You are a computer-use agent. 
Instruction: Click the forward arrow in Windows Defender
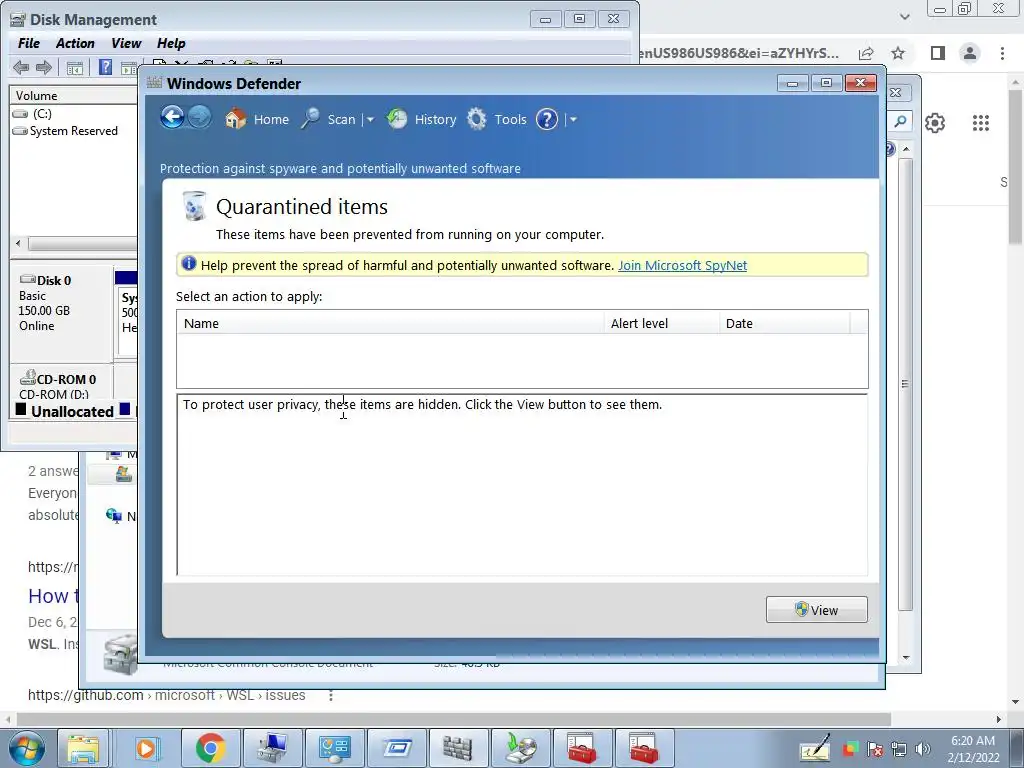pos(199,118)
